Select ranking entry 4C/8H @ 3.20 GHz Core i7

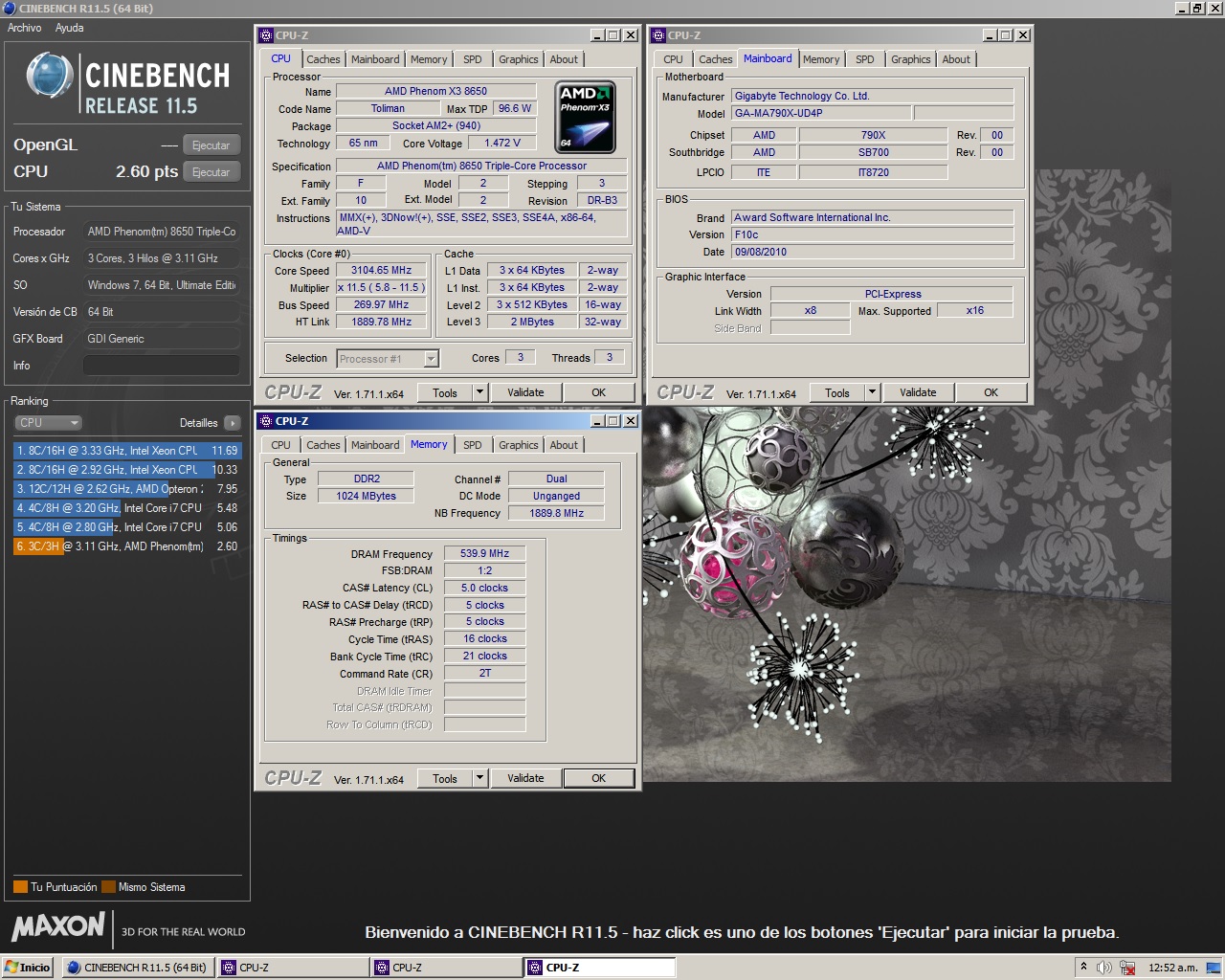click(x=127, y=507)
